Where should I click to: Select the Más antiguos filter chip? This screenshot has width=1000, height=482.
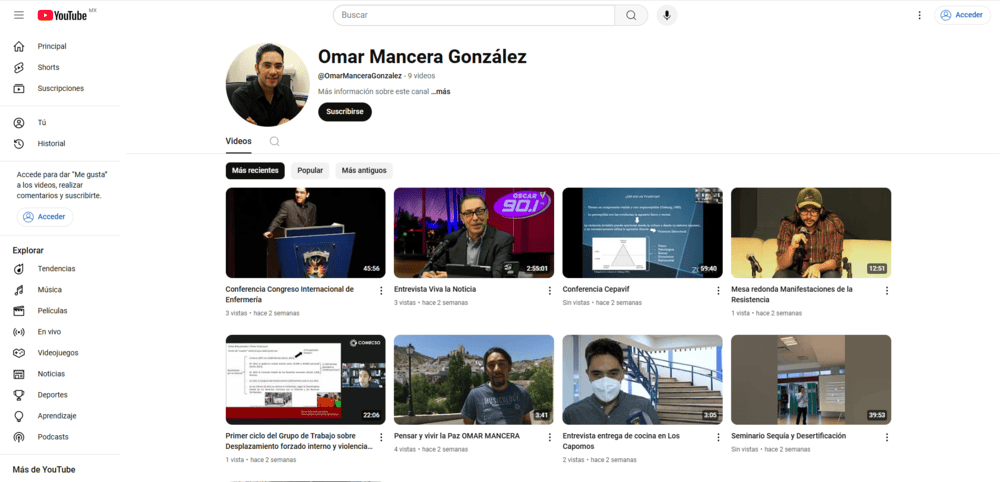click(364, 171)
